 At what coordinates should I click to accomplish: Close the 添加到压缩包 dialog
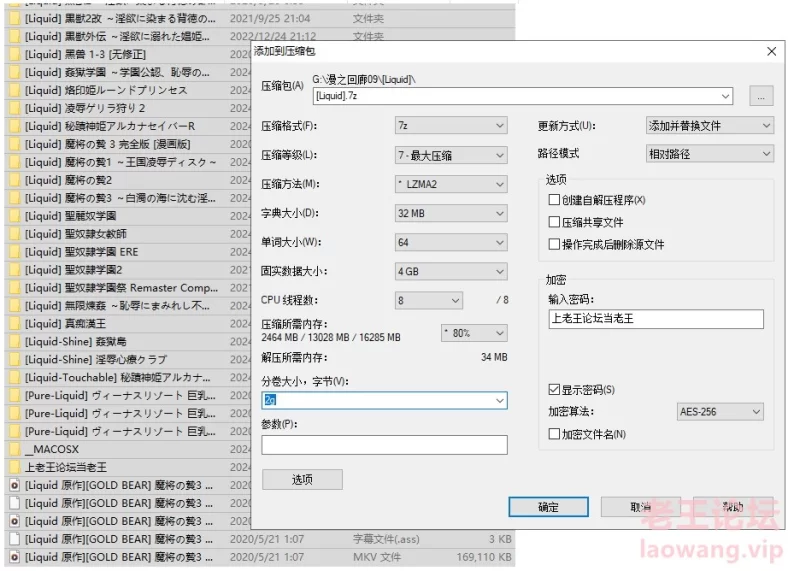pyautogui.click(x=771, y=51)
